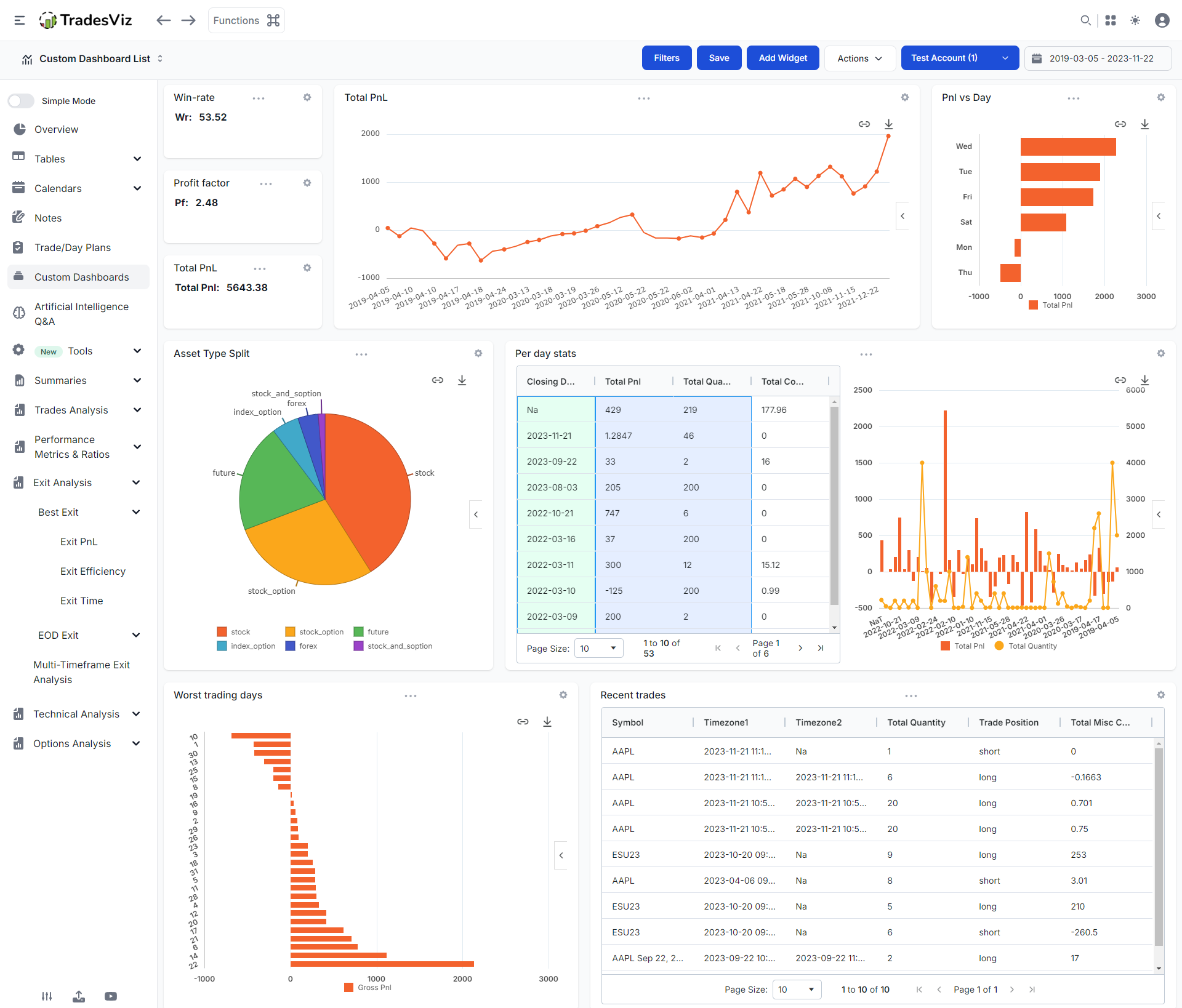
Task: Select Exit Efficiency menu item
Action: (93, 571)
